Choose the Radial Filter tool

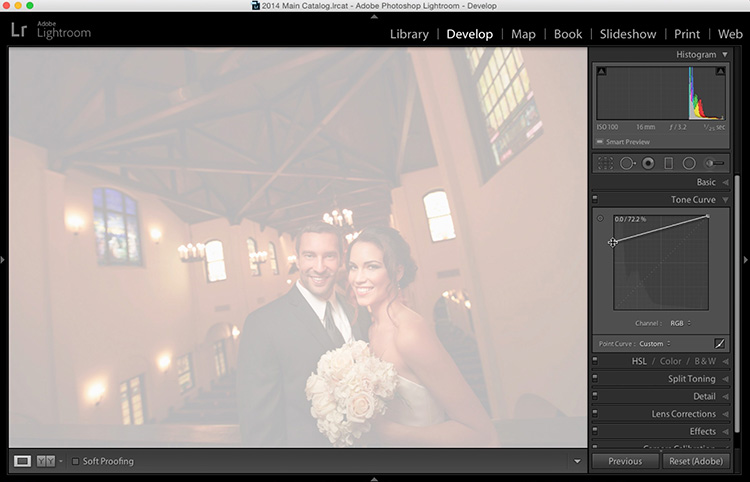pos(689,164)
